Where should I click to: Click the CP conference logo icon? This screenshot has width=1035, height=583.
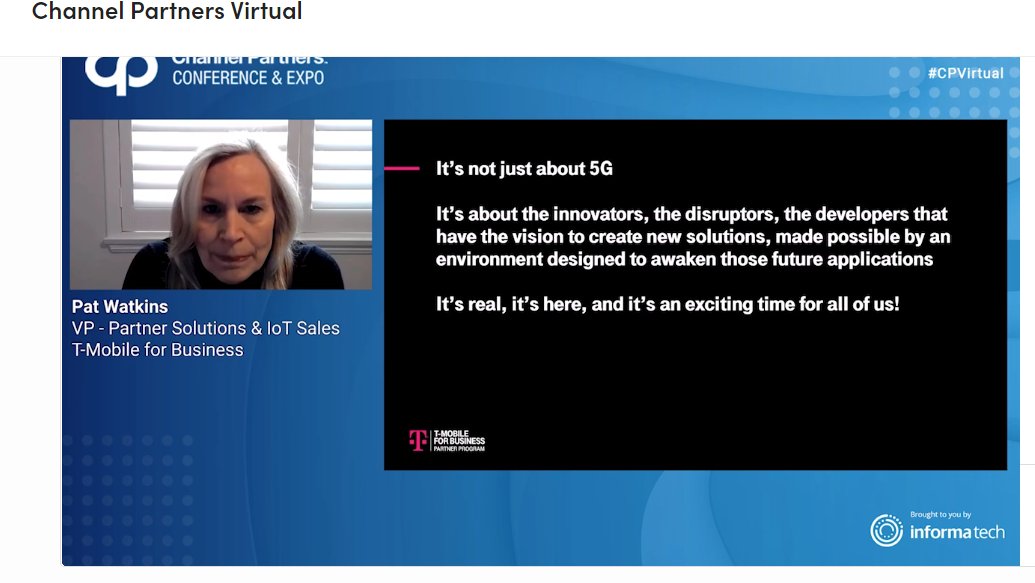click(x=121, y=75)
